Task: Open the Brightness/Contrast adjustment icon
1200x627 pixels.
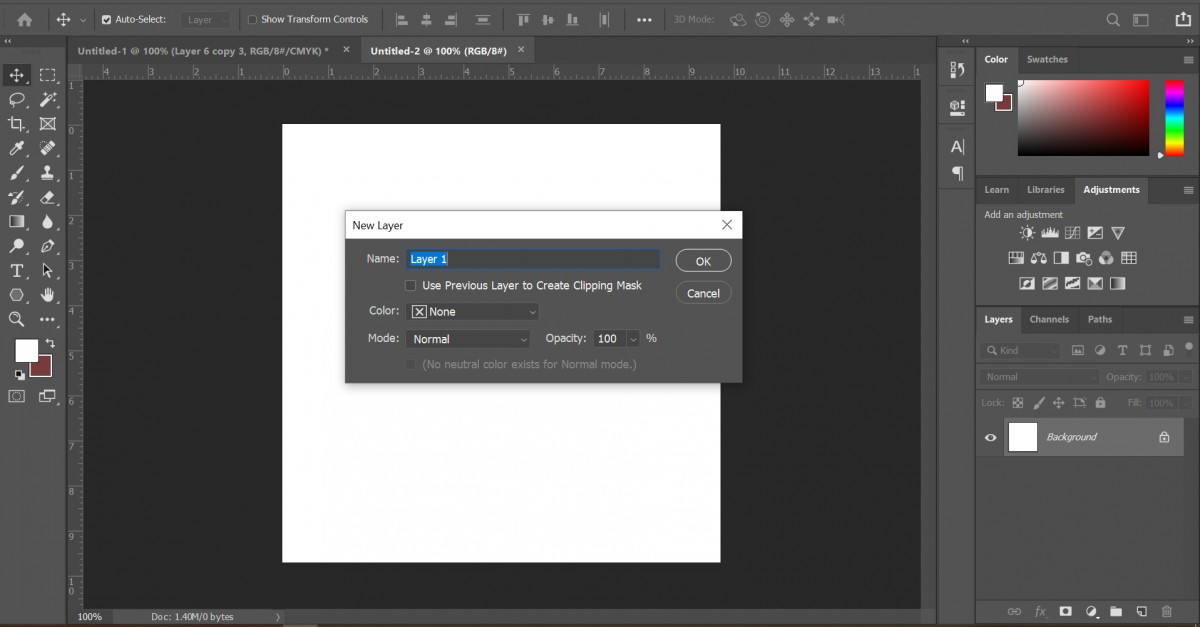Action: click(1026, 232)
